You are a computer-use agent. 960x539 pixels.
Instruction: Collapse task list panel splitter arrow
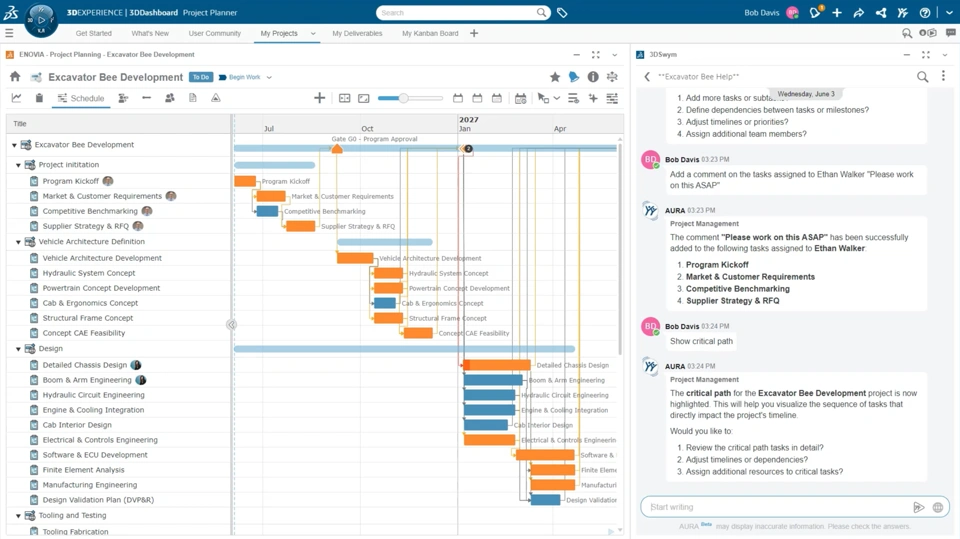pyautogui.click(x=231, y=325)
